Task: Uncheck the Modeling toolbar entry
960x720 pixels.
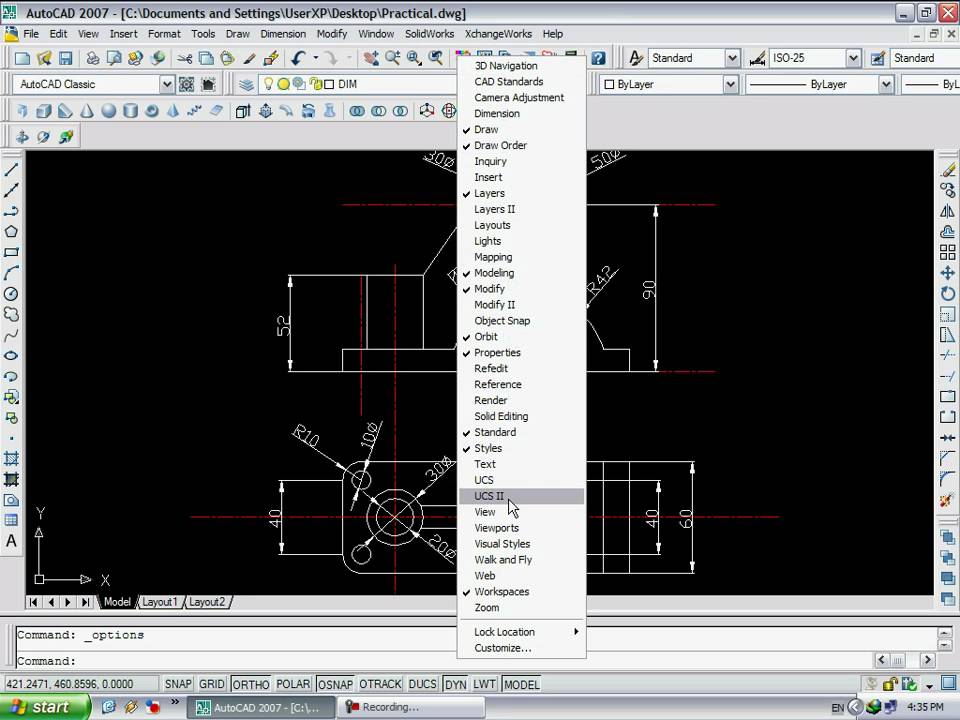Action: (494, 273)
